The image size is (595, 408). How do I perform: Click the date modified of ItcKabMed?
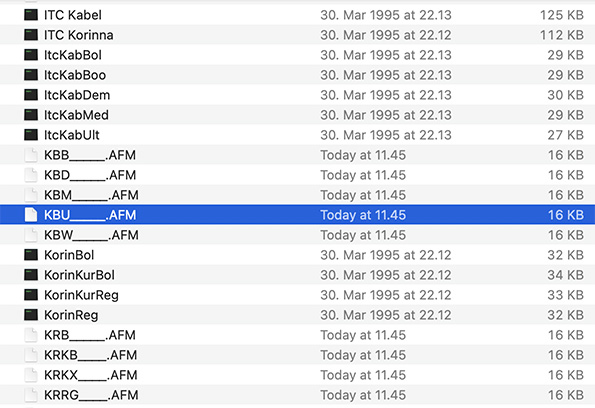coord(386,115)
